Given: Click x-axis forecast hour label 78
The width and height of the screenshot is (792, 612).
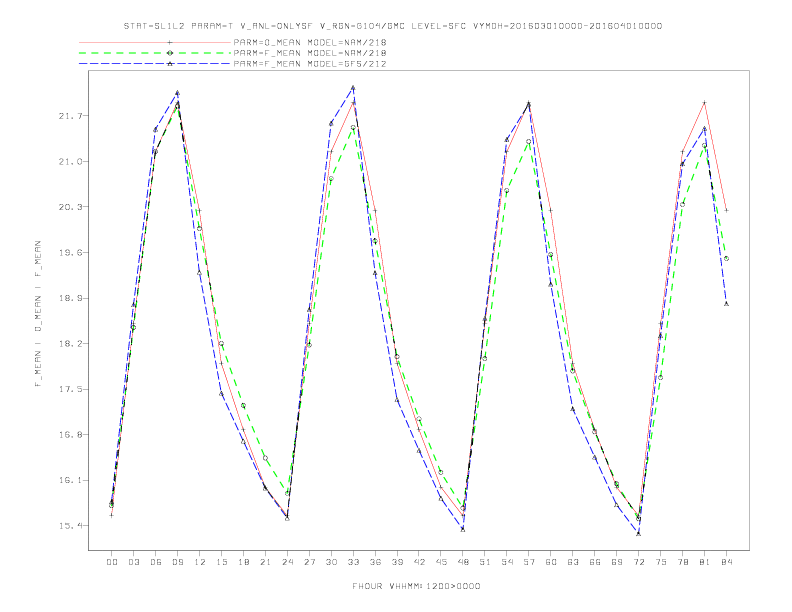Looking at the screenshot, I should click(x=683, y=562).
